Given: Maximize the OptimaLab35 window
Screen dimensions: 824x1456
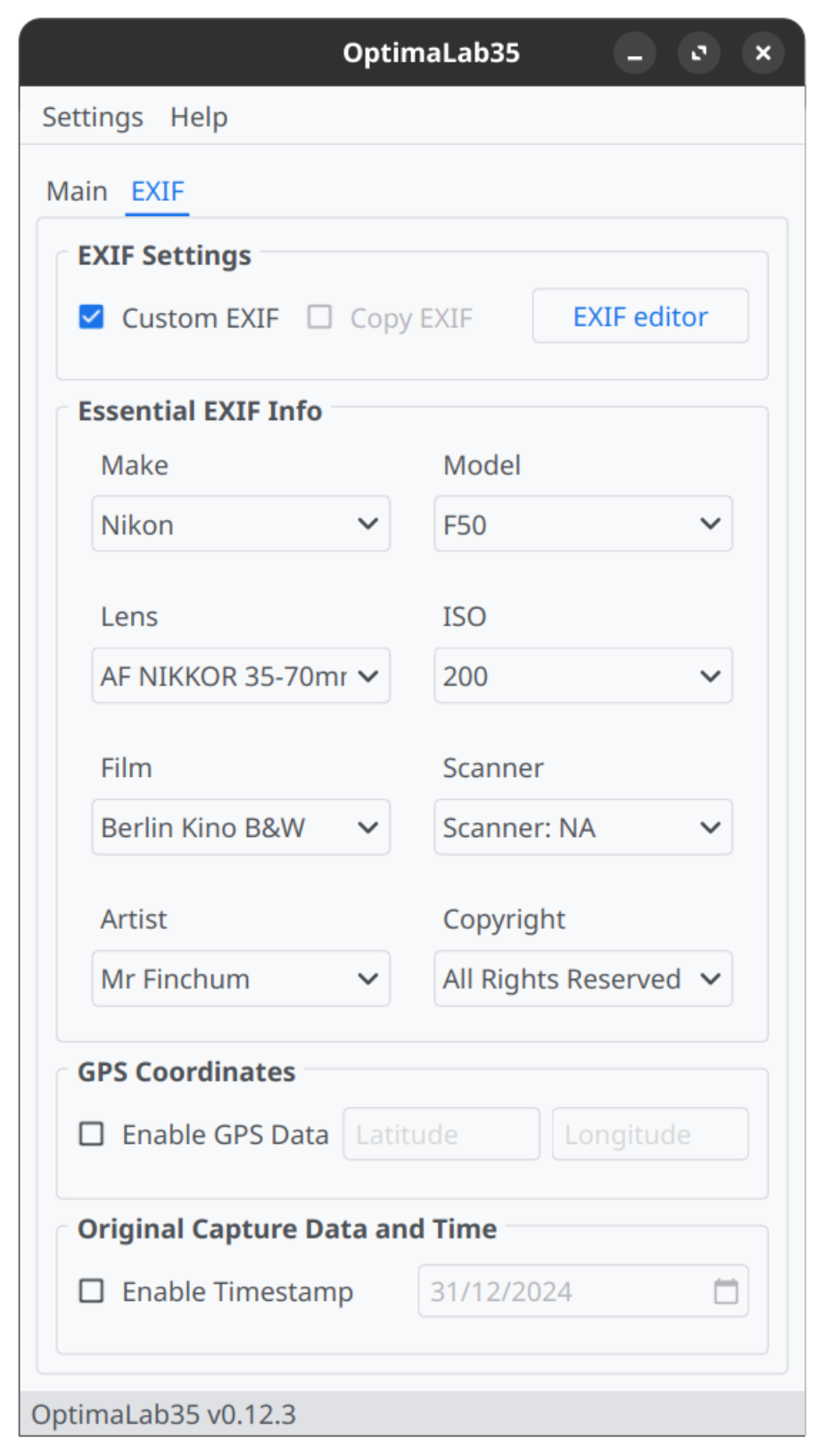Looking at the screenshot, I should (699, 54).
